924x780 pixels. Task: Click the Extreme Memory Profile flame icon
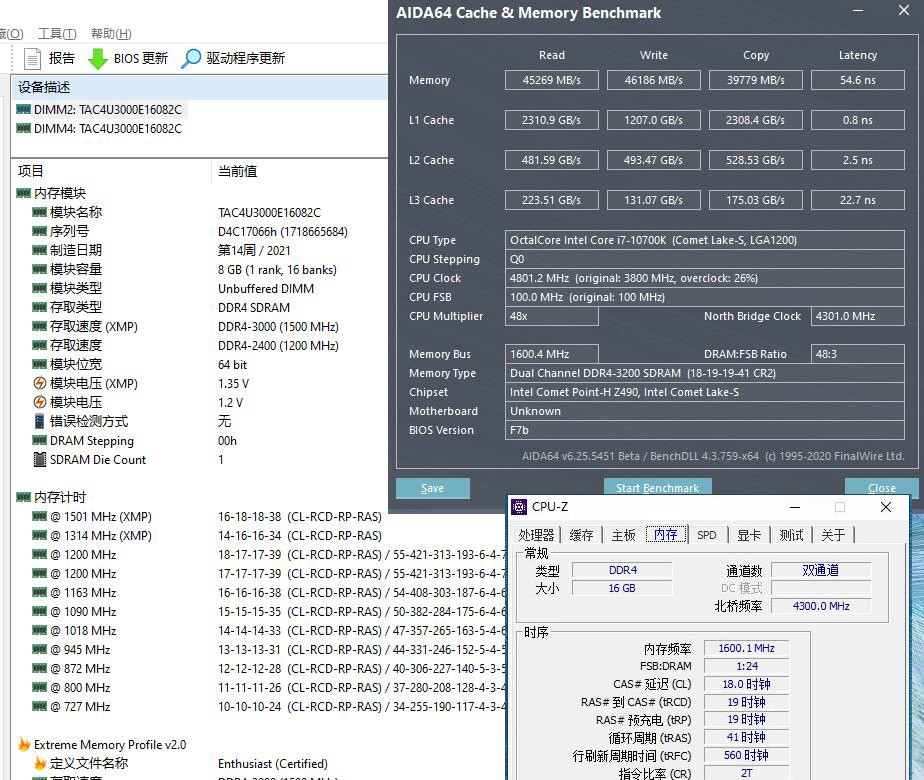click(24, 745)
